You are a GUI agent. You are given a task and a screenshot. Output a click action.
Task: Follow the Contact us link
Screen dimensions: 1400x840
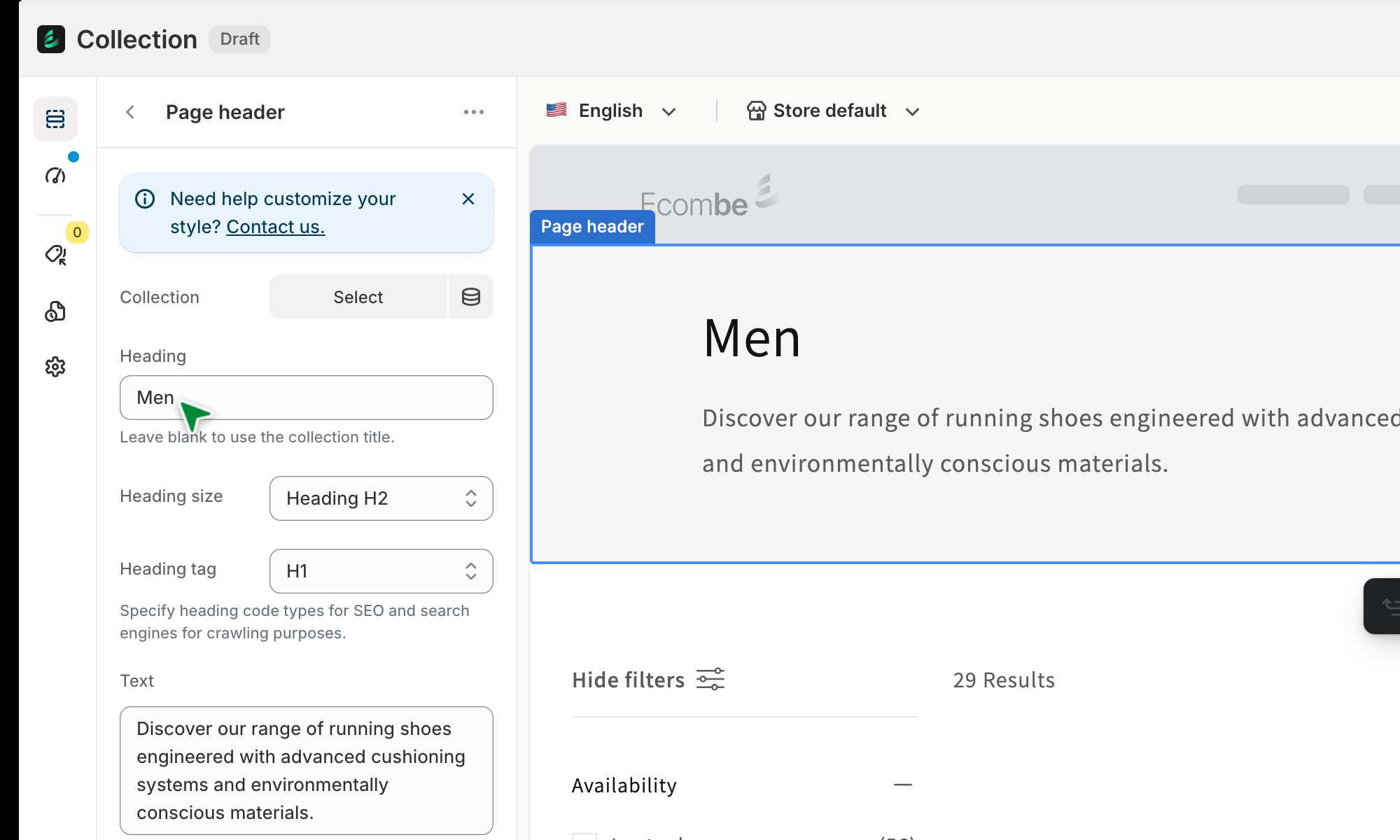click(275, 227)
